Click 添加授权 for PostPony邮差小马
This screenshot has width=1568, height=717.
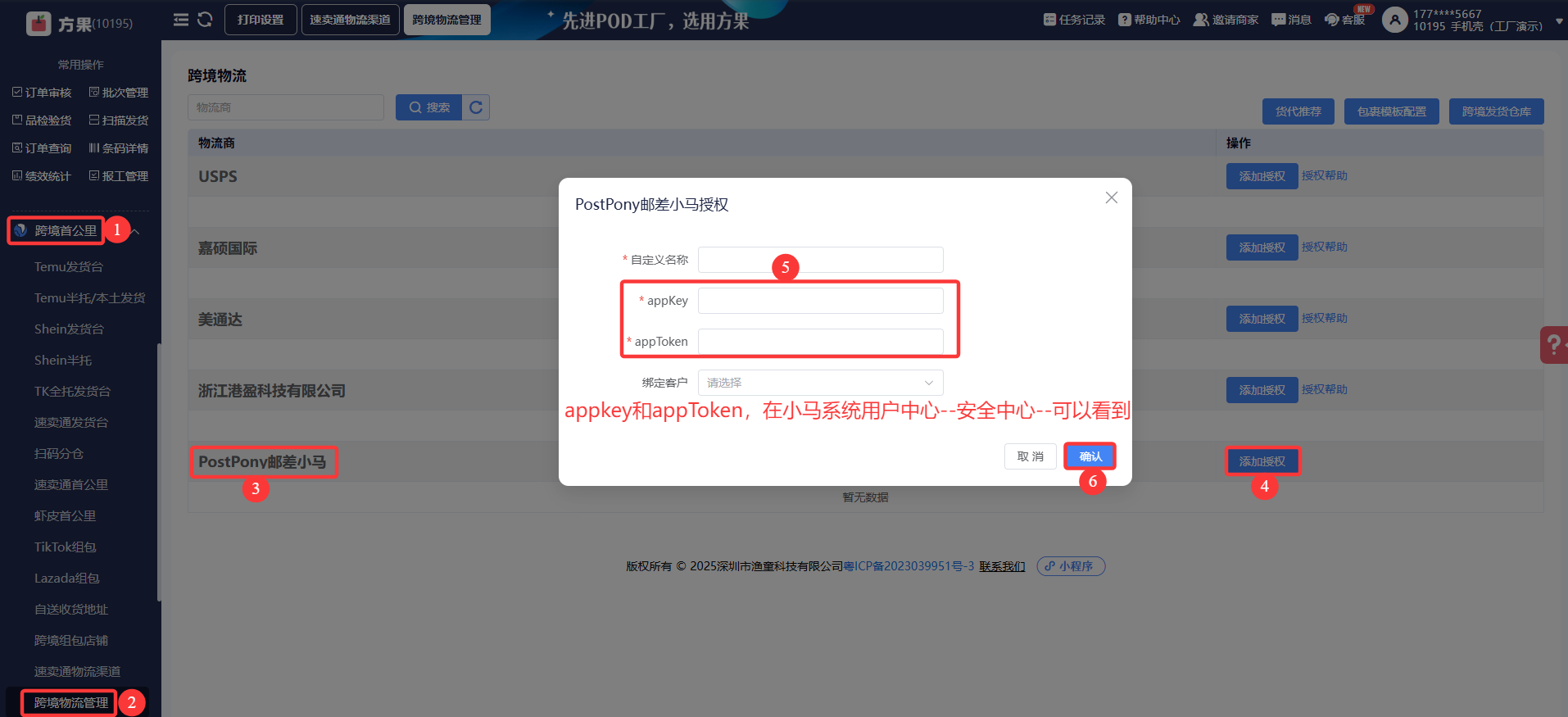click(1262, 461)
